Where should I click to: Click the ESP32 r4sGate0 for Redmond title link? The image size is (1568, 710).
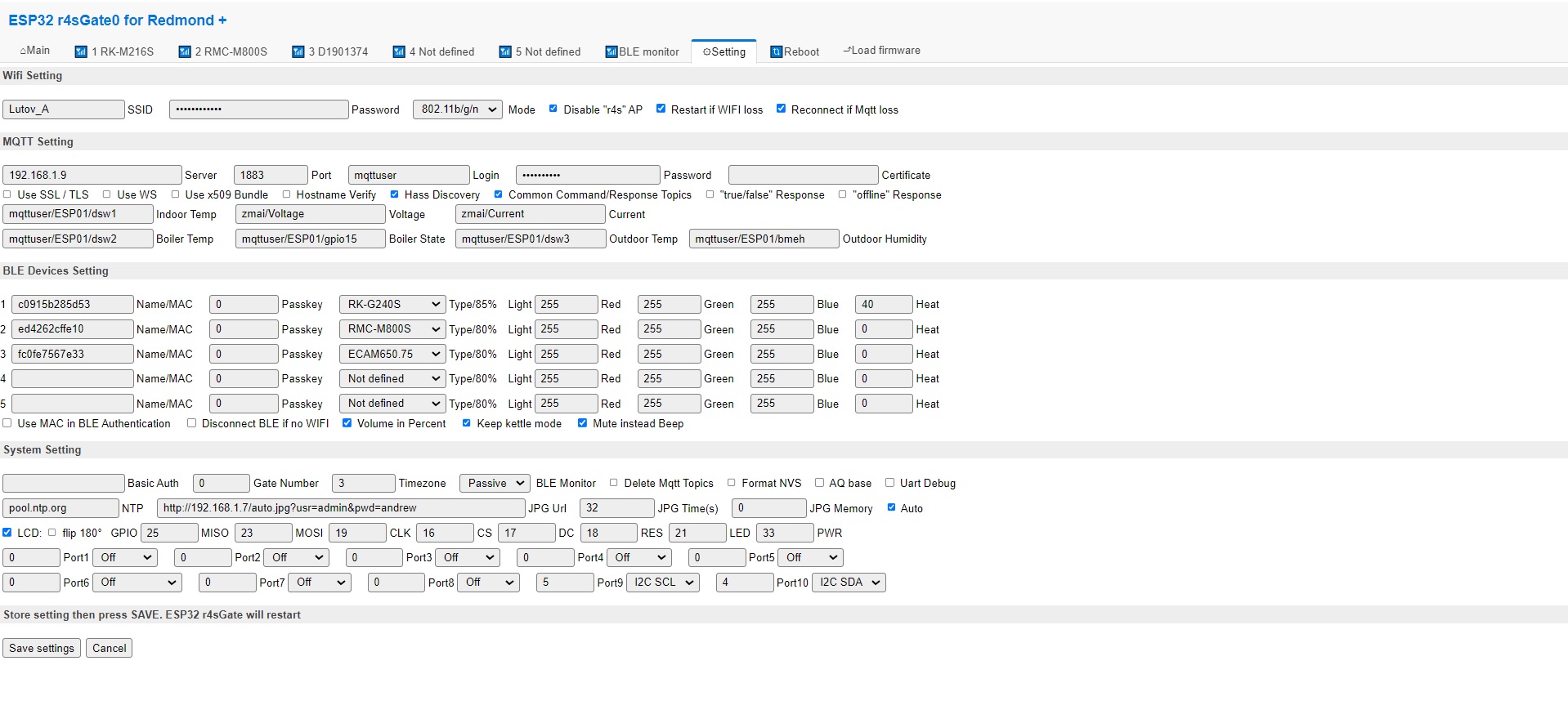pos(118,20)
